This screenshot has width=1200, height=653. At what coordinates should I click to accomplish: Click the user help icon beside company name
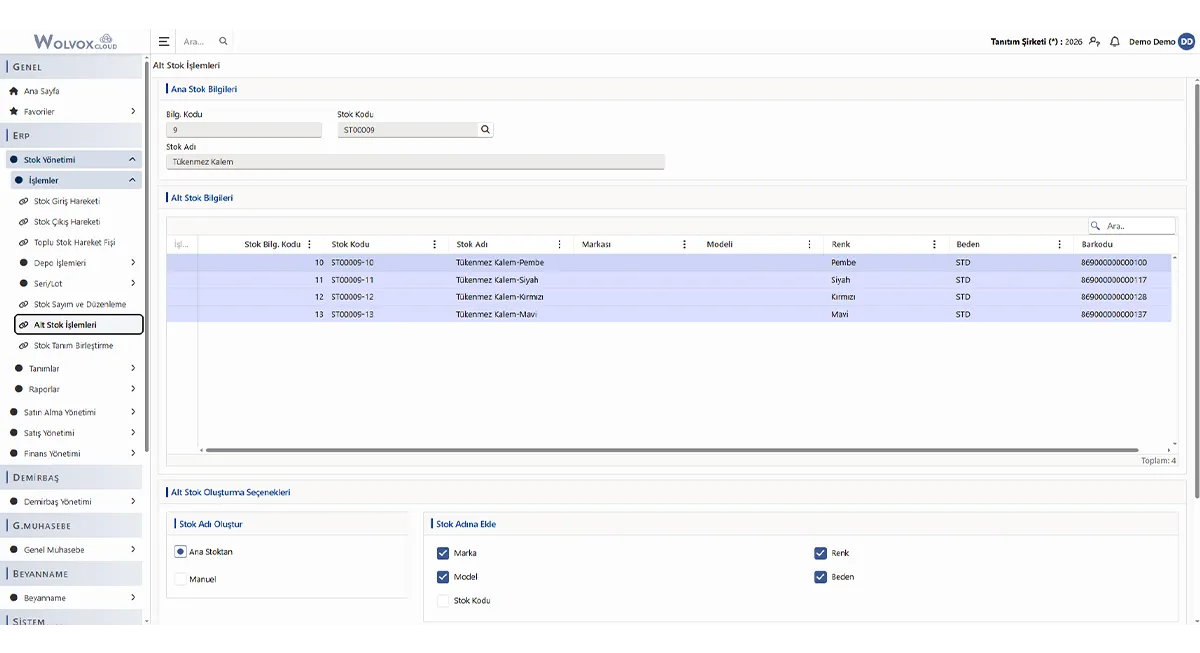pyautogui.click(x=1095, y=42)
